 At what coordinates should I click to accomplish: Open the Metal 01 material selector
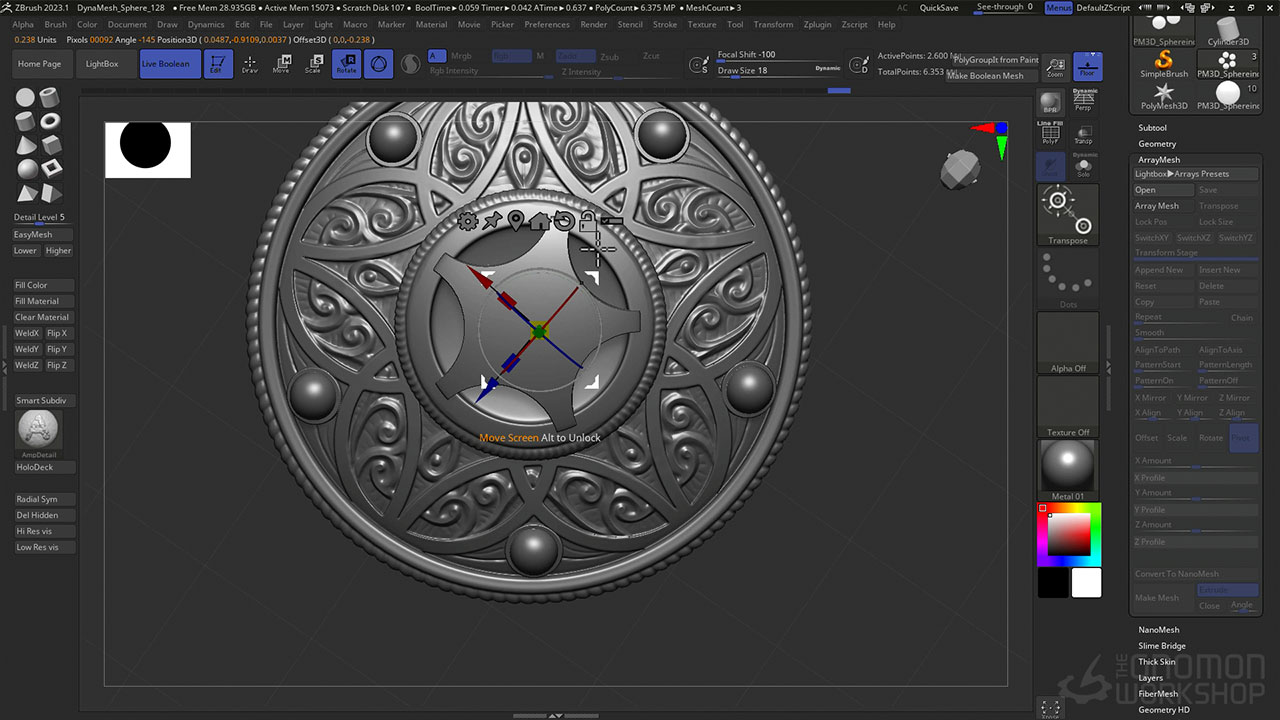1067,465
